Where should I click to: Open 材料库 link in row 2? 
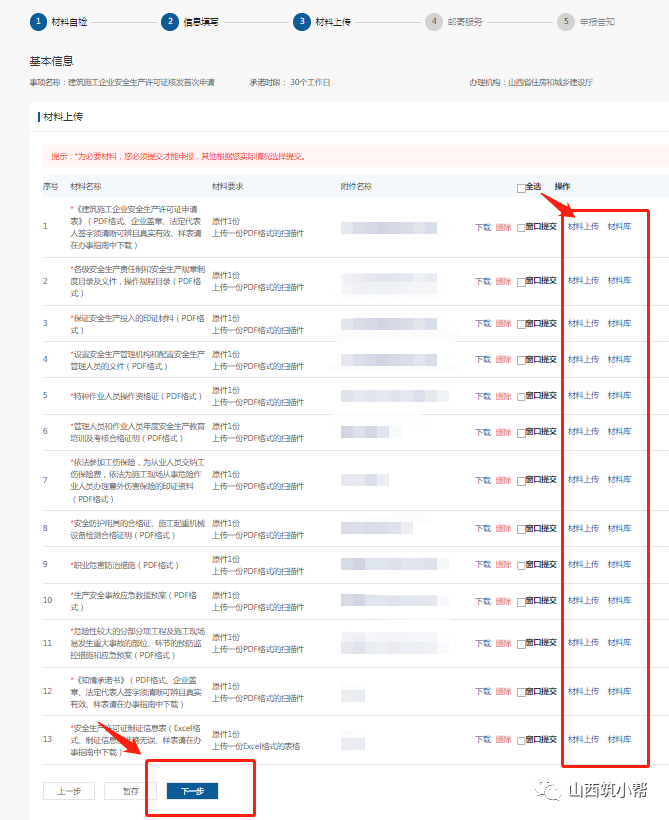click(619, 281)
